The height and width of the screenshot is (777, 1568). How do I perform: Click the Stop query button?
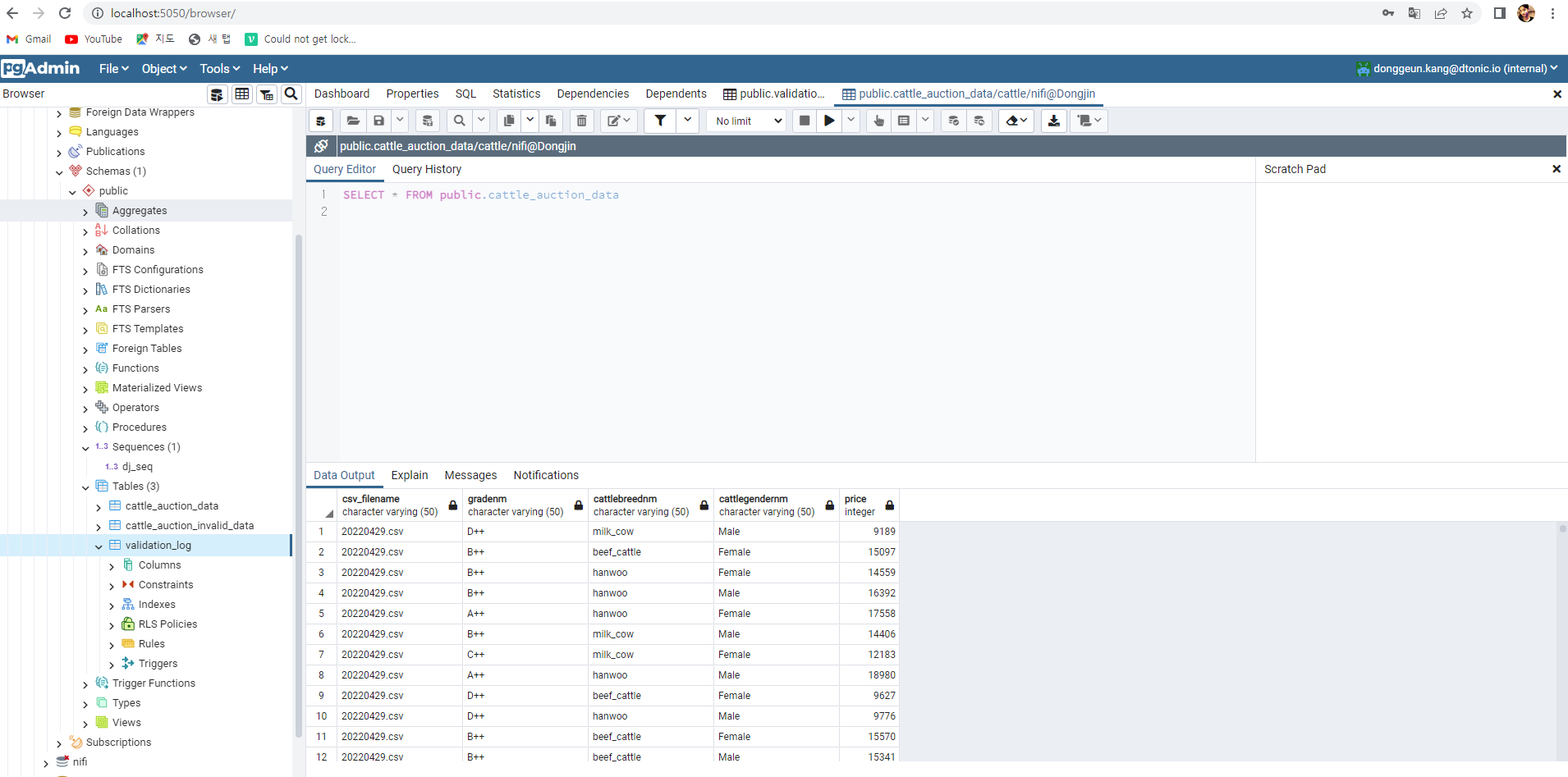[805, 121]
